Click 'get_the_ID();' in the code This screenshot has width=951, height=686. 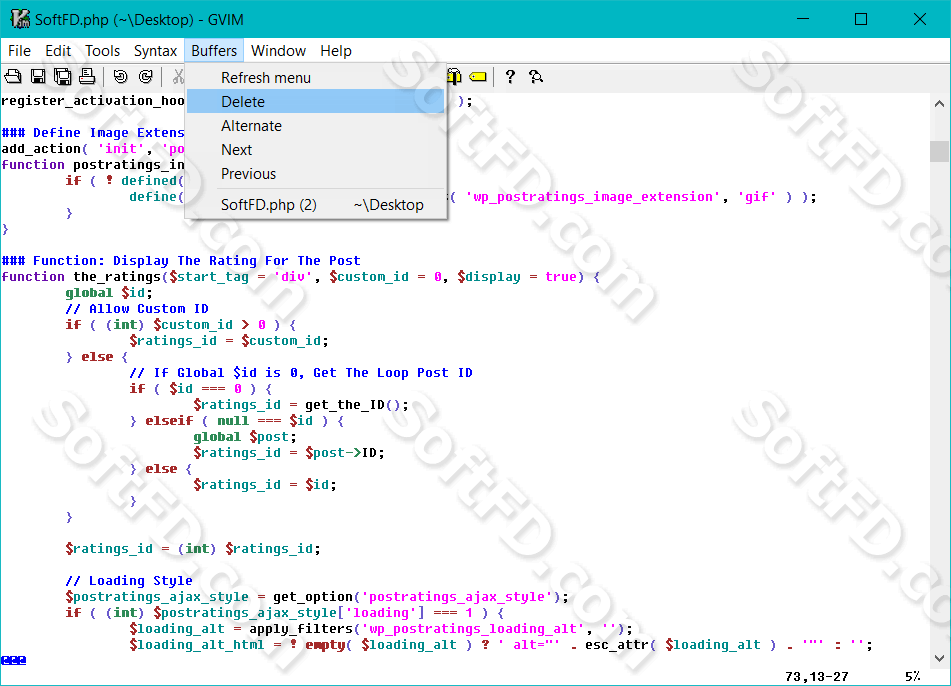(357, 405)
